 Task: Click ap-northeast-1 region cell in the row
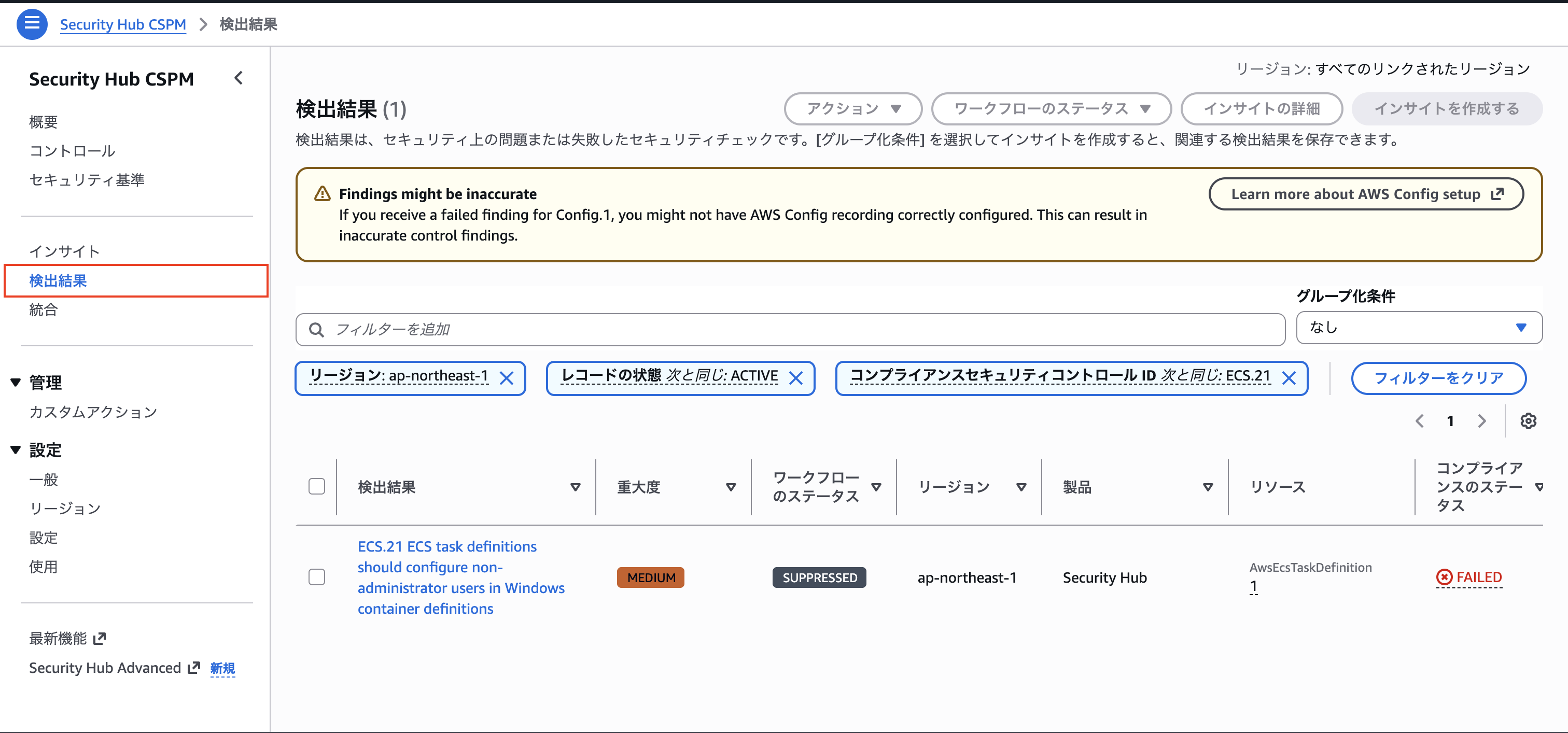coord(967,577)
